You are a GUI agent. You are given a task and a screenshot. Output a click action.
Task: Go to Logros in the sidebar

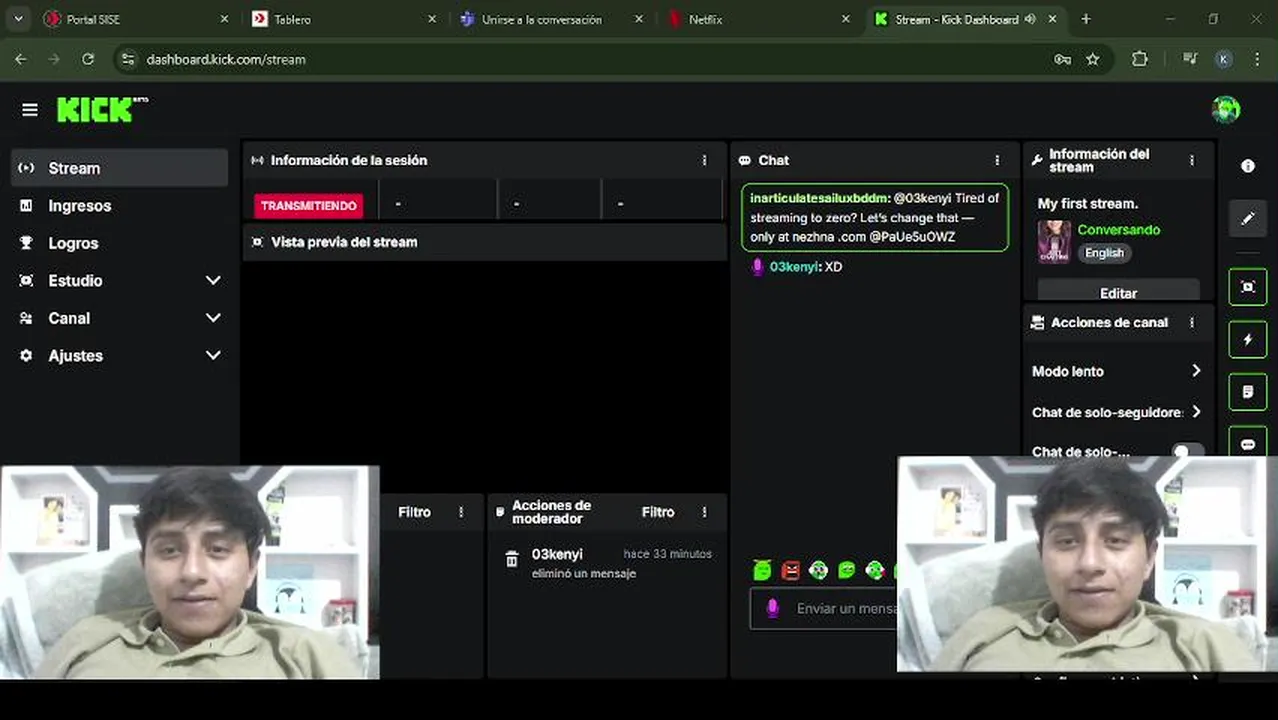pos(120,243)
